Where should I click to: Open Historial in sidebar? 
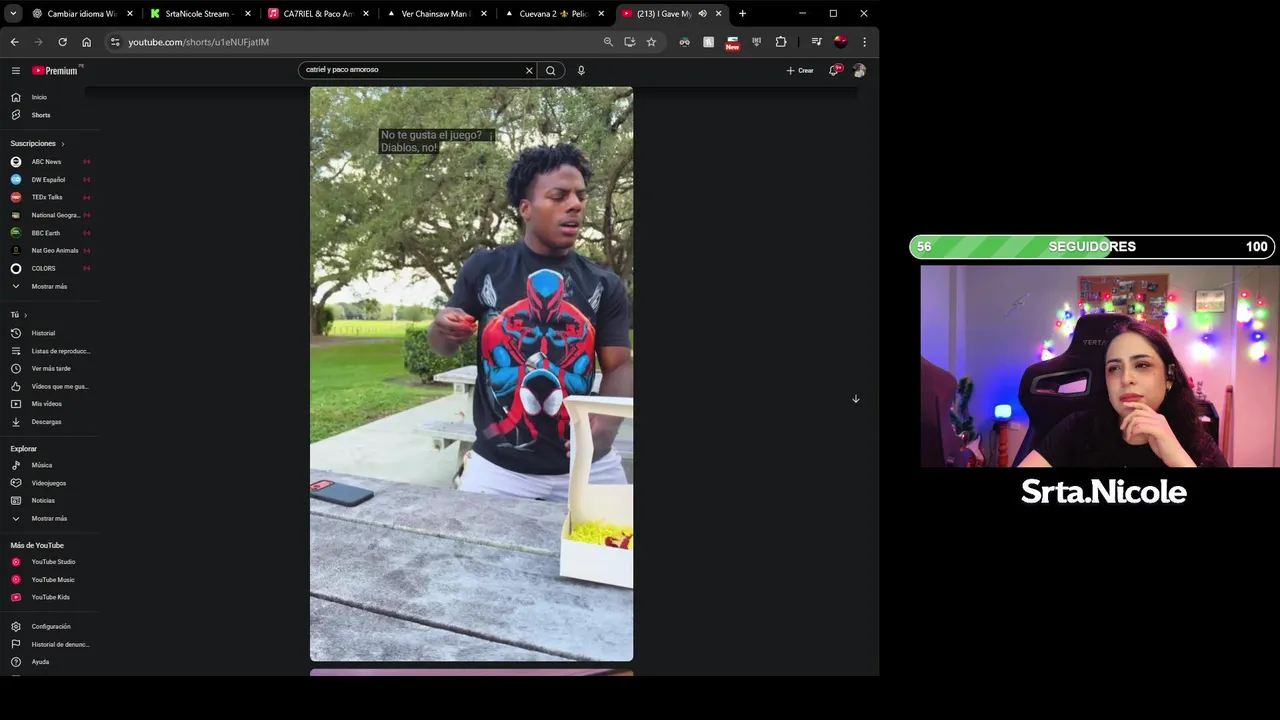click(45, 333)
